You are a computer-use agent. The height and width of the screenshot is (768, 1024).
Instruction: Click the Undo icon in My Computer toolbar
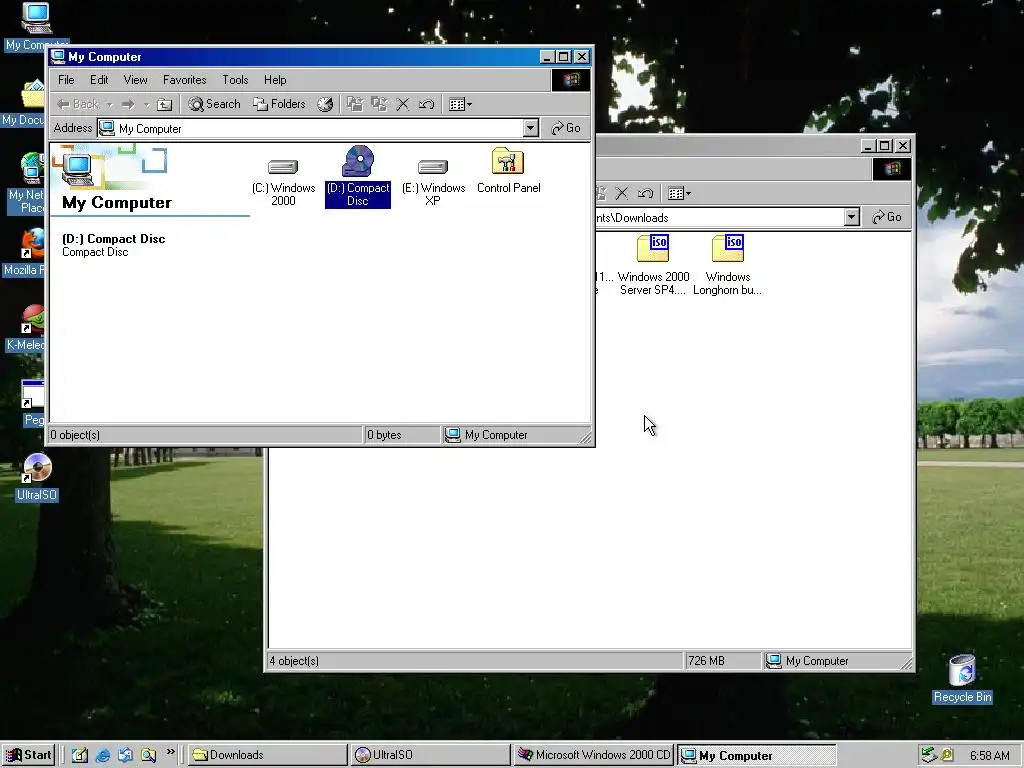426,104
